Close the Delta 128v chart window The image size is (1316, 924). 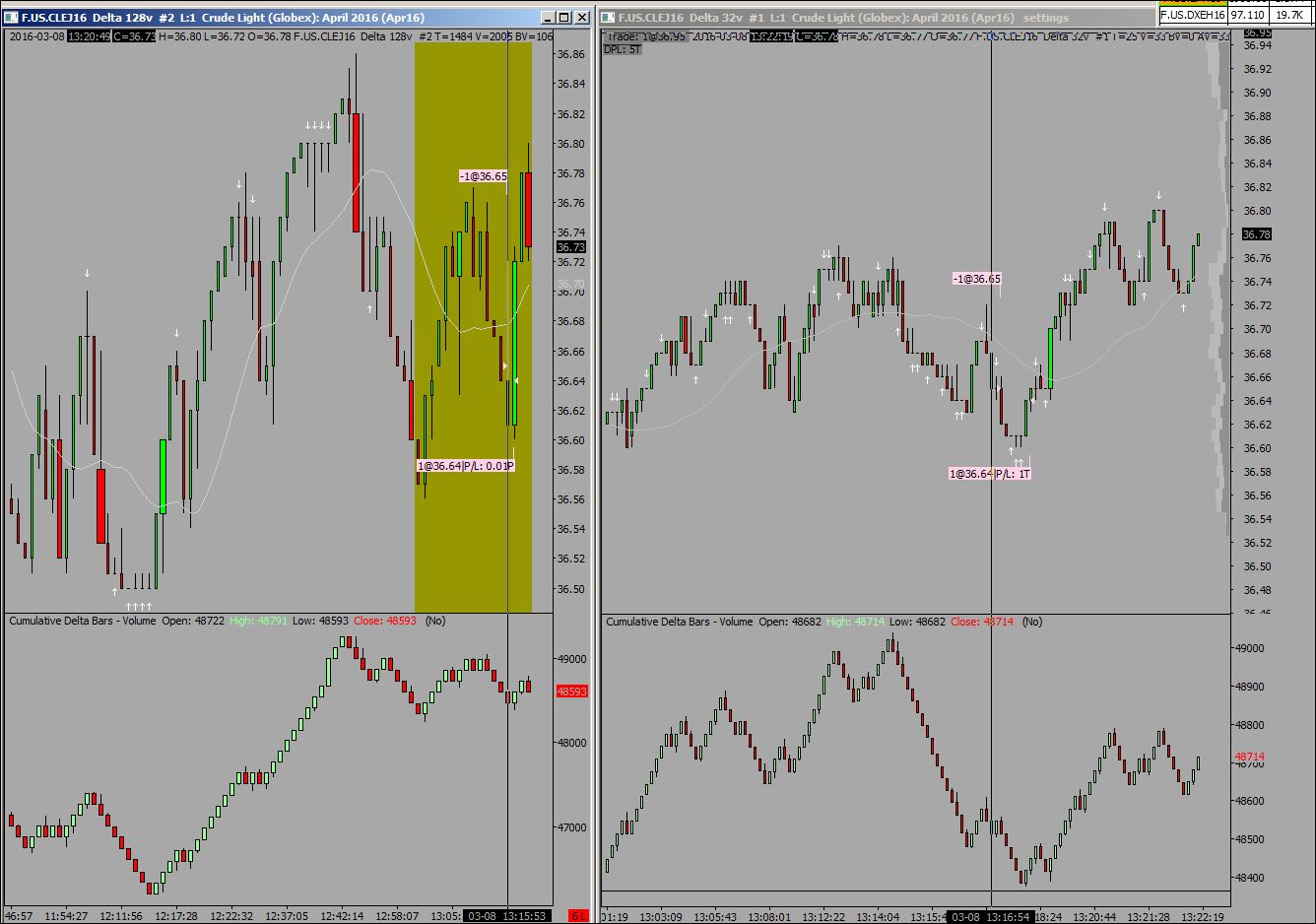tap(581, 18)
